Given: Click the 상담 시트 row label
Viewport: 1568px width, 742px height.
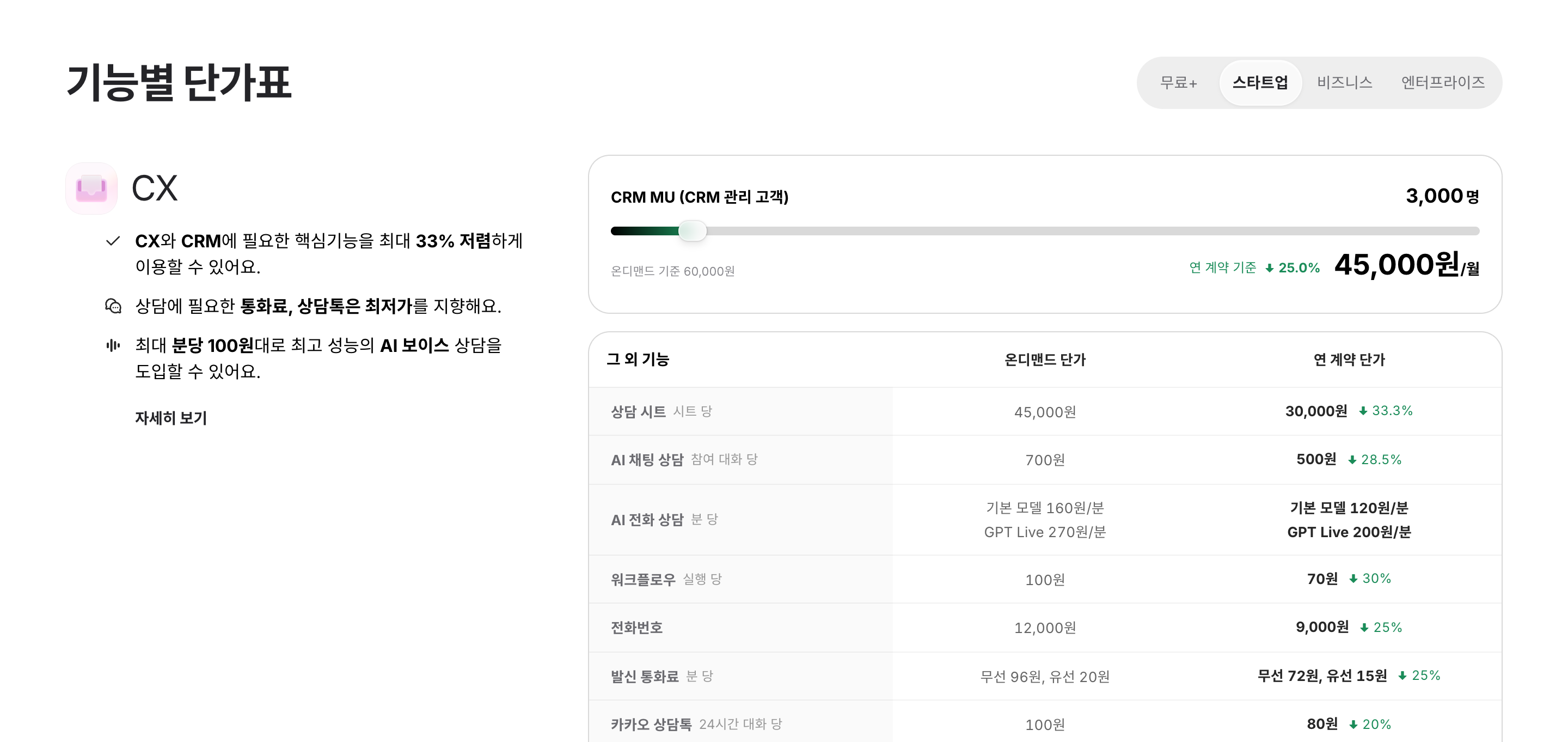Looking at the screenshot, I should tap(639, 412).
